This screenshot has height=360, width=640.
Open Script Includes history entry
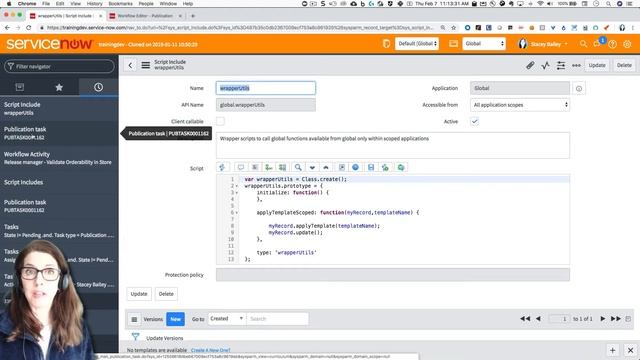point(59,182)
